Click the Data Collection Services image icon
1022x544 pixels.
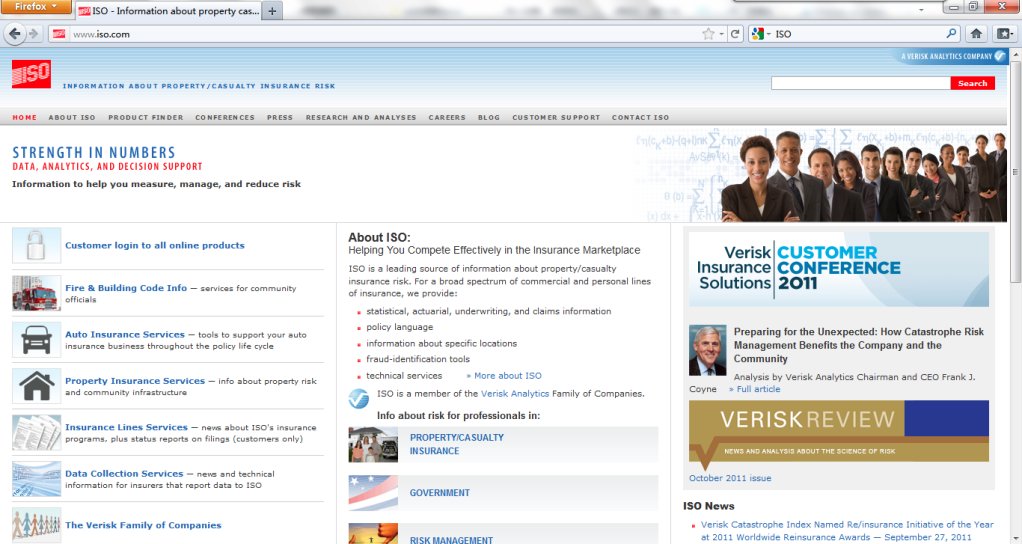[36, 479]
